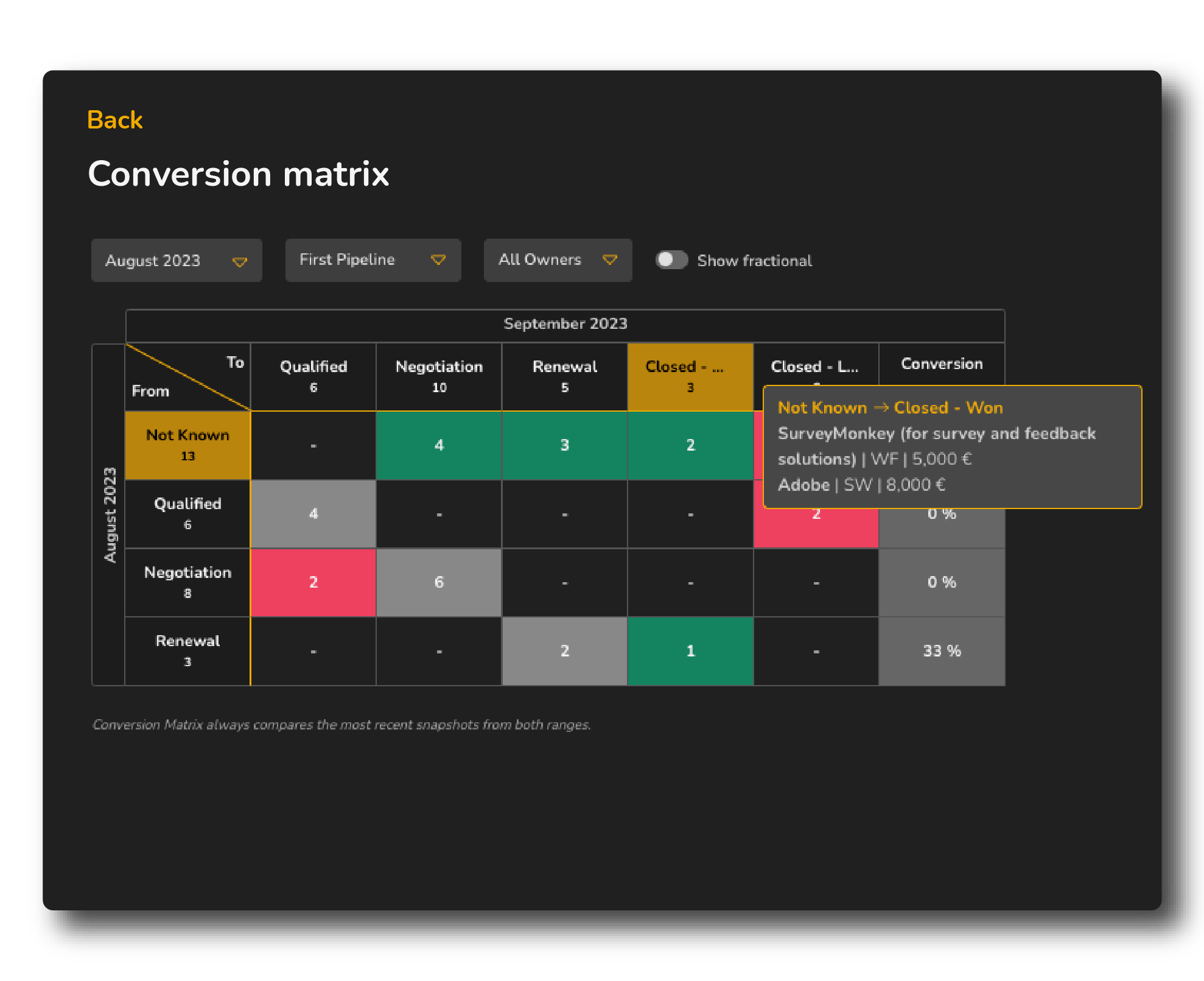This screenshot has width=1204, height=981.
Task: Click green Renewal to Closed Won cell
Action: click(x=690, y=651)
